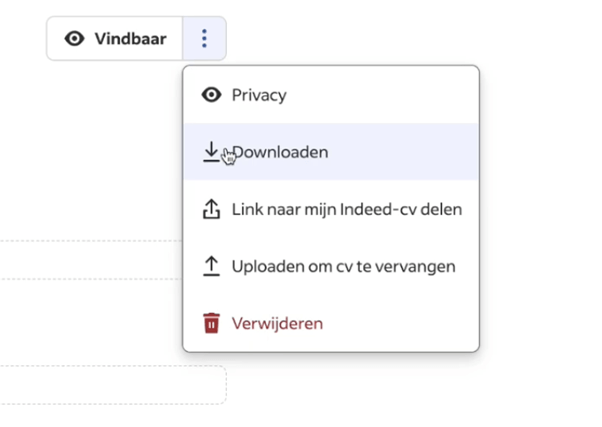The image size is (602, 427).
Task: Click the share icon beside Link naar
Action: 211,210
